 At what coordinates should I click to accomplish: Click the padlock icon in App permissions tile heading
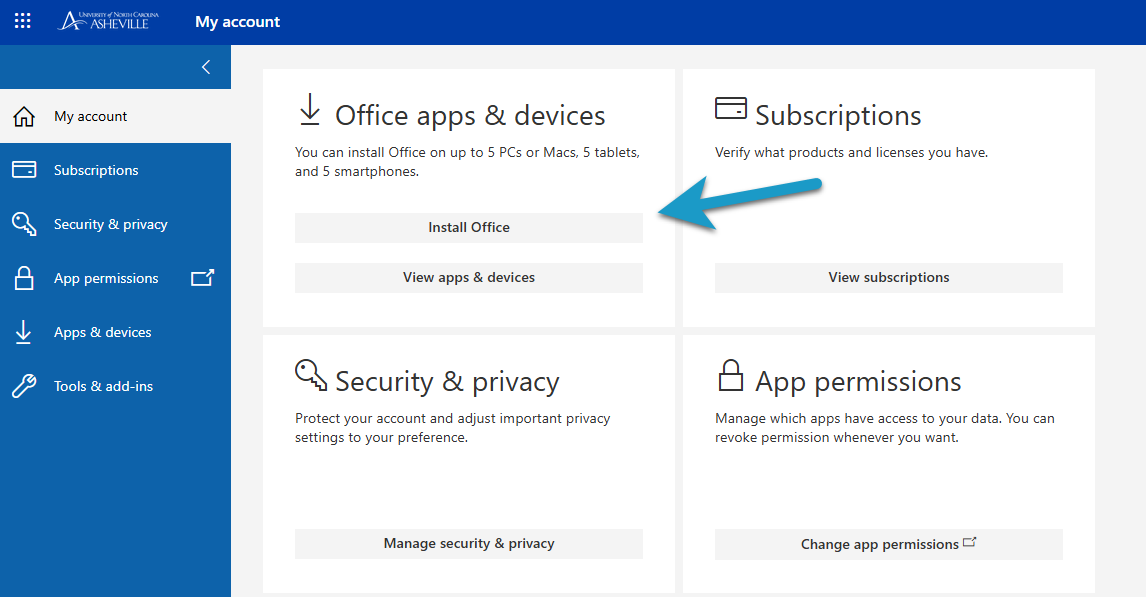point(730,375)
